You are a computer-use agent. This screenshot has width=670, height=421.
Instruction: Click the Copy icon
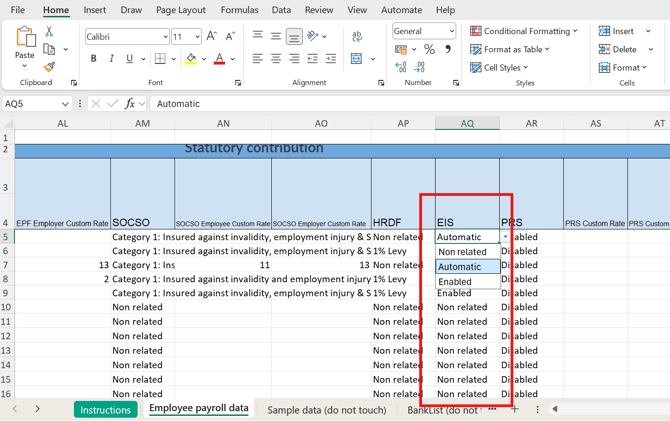[49, 49]
